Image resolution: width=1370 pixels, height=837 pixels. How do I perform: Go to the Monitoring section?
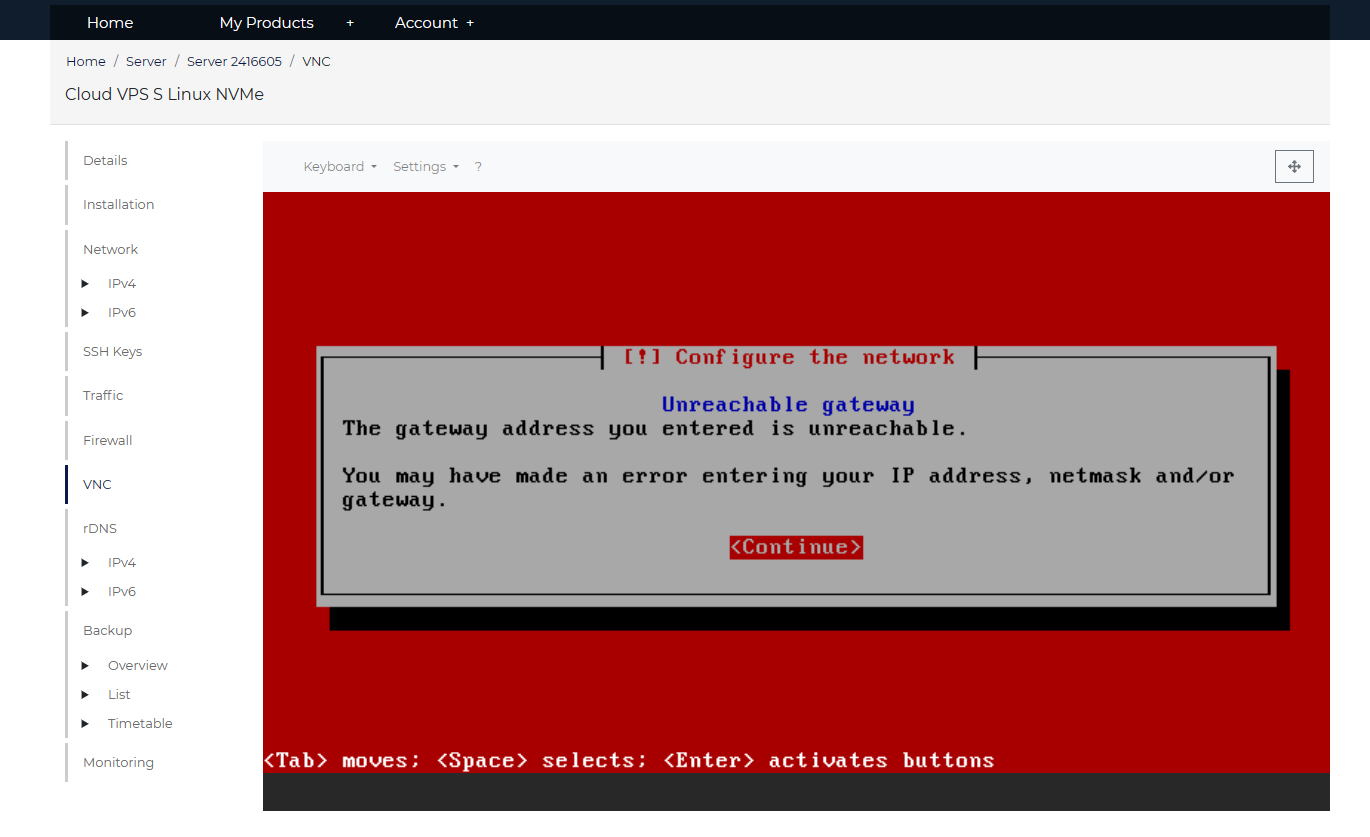[x=118, y=763]
